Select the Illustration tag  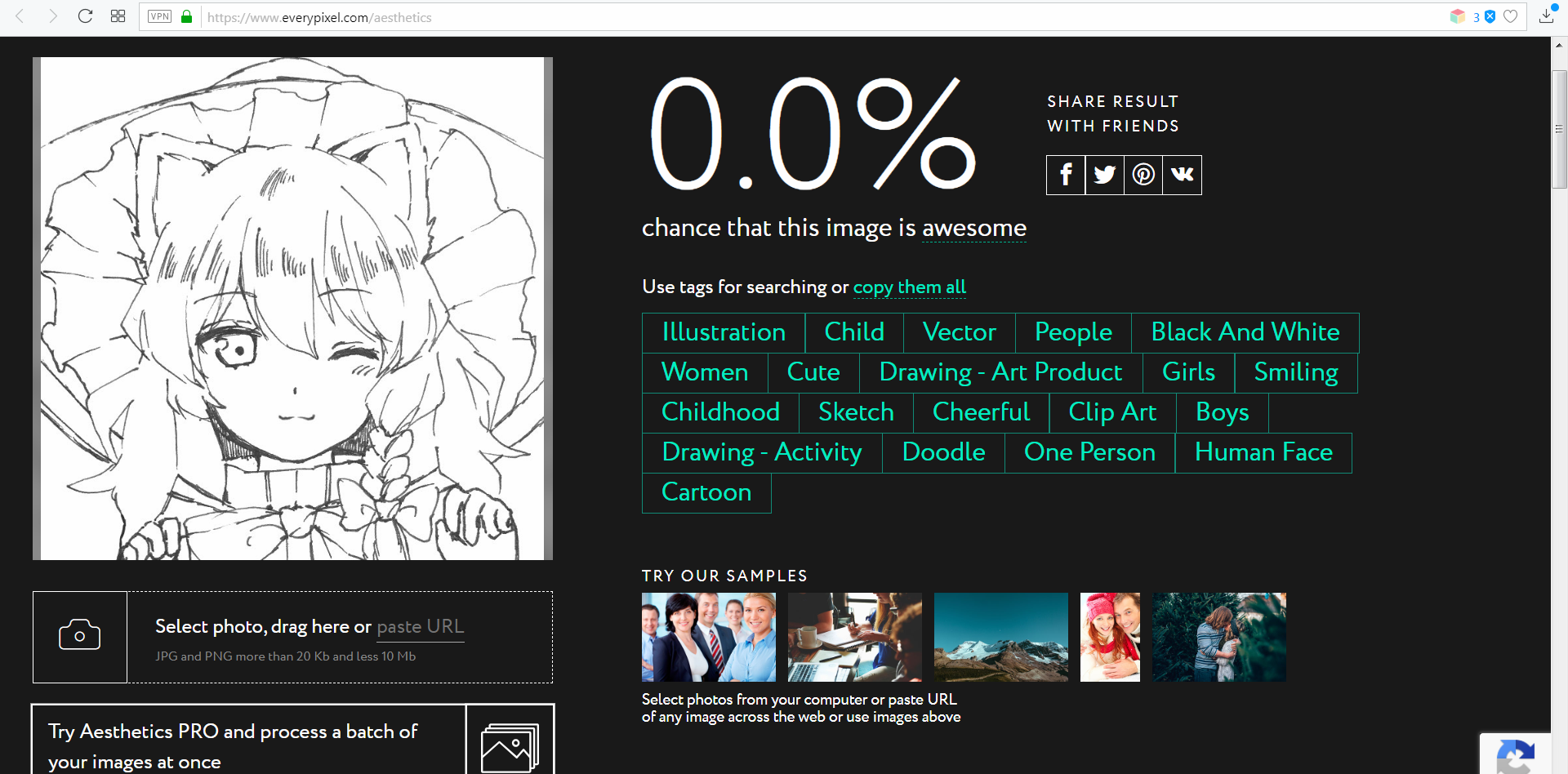[x=724, y=332]
